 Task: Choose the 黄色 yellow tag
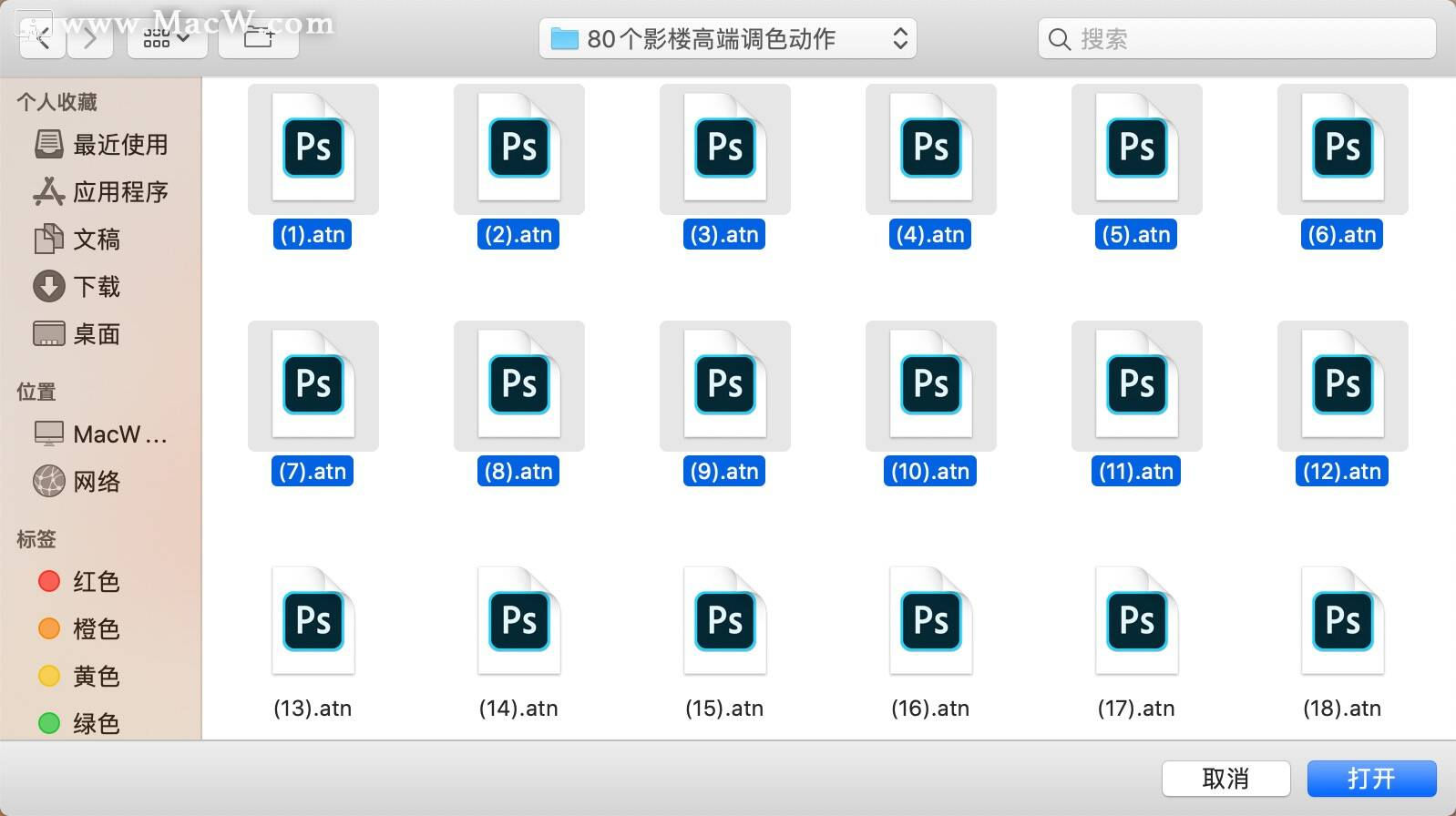[x=78, y=677]
